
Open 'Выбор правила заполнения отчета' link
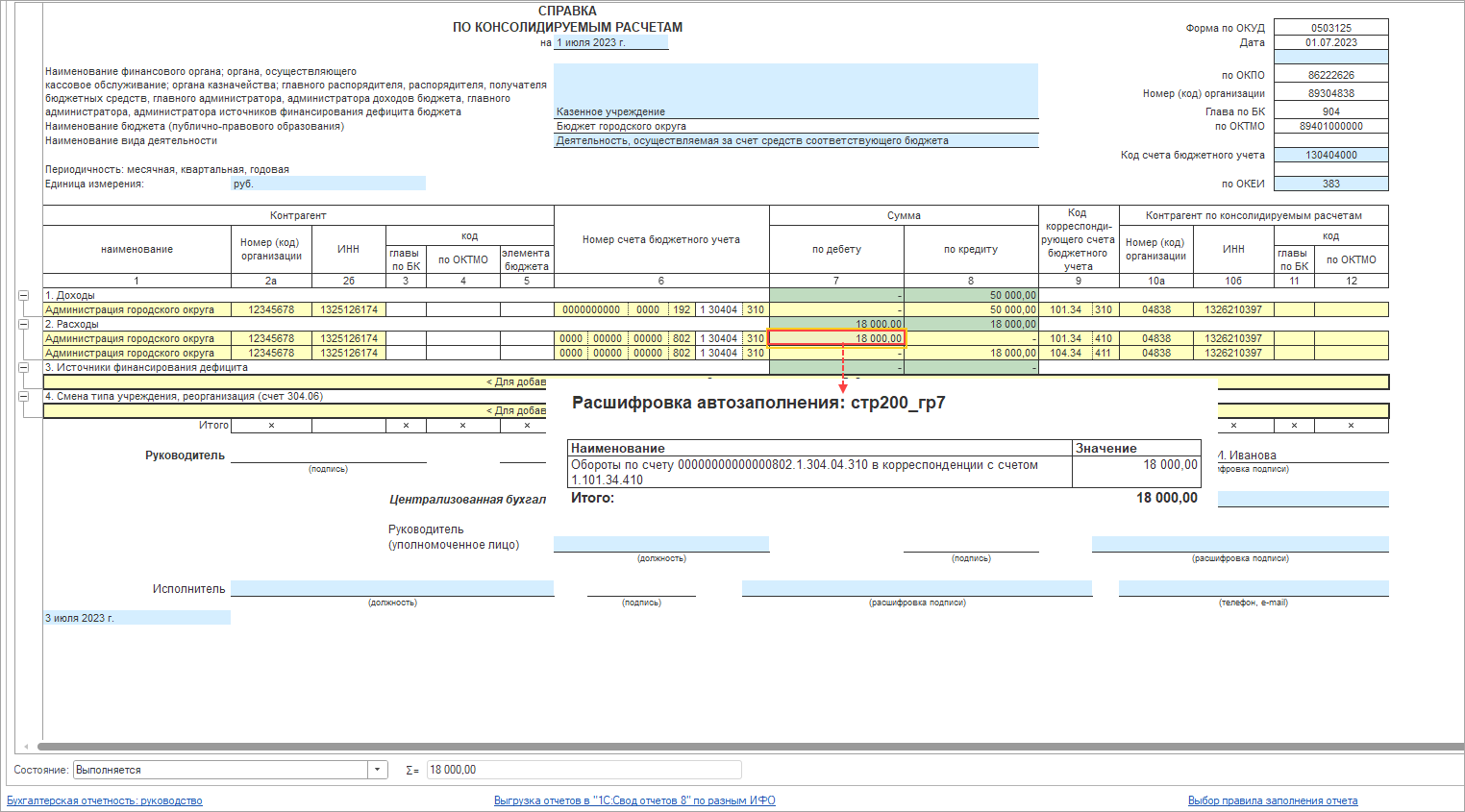pyautogui.click(x=1273, y=800)
